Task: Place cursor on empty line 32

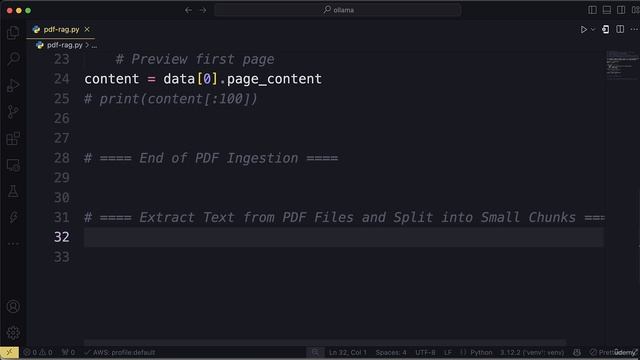Action: [x=343, y=237]
